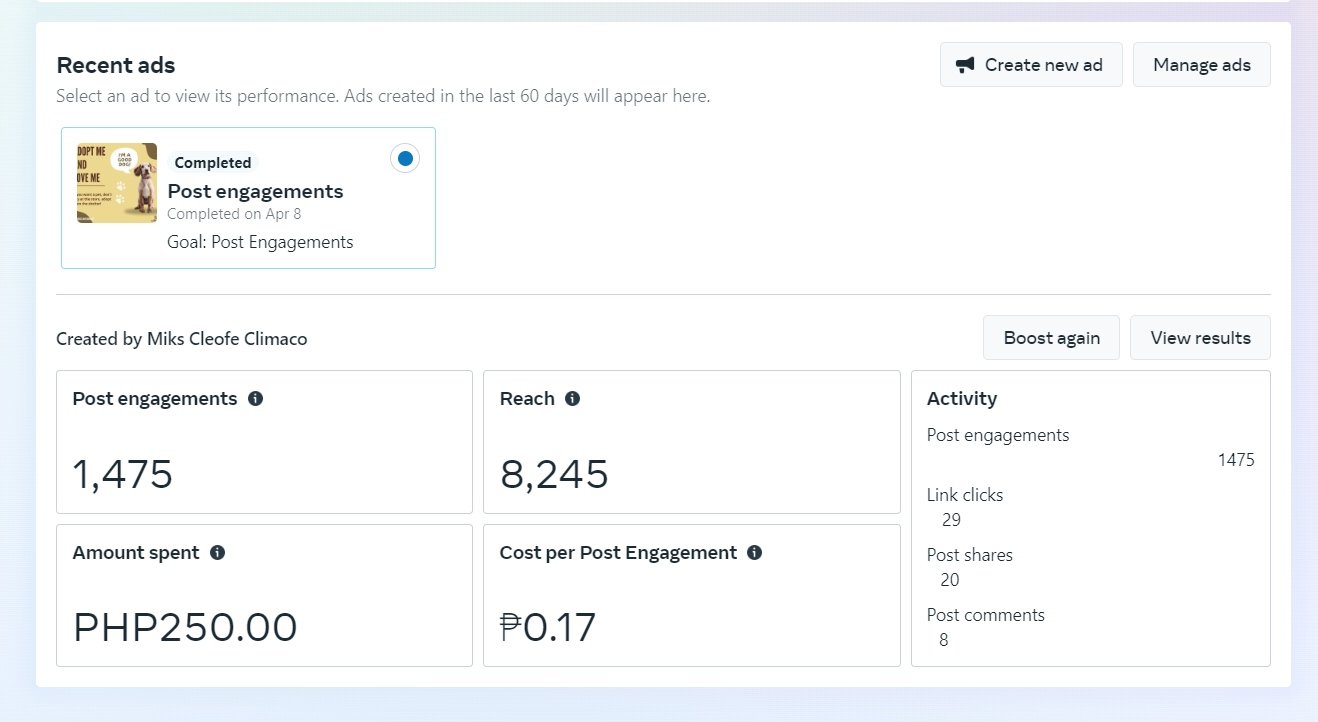The image size is (1318, 722).
Task: Open the Reach info tooltip icon
Action: tap(572, 399)
